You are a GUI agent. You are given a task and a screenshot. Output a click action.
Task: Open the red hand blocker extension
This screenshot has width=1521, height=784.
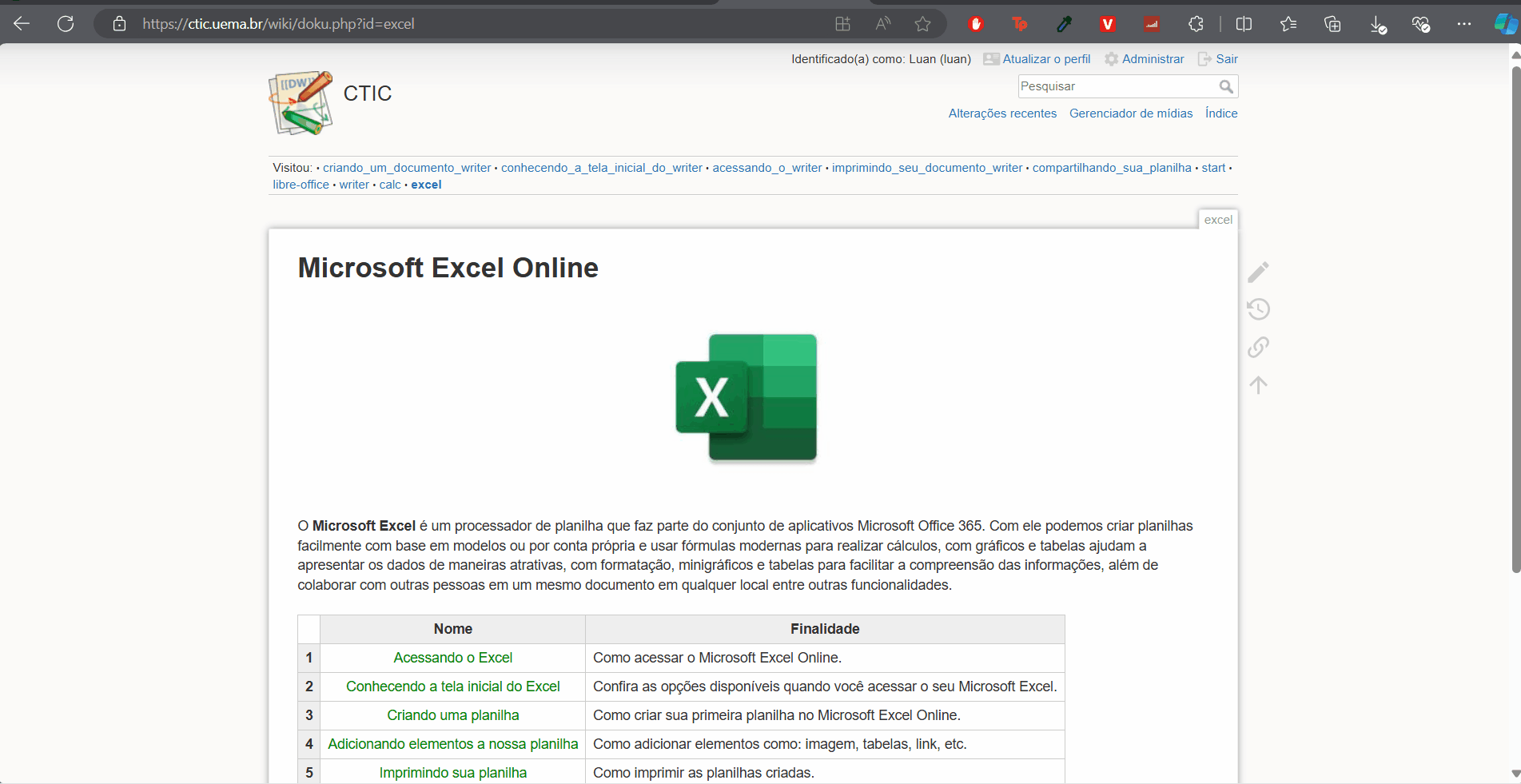point(976,24)
